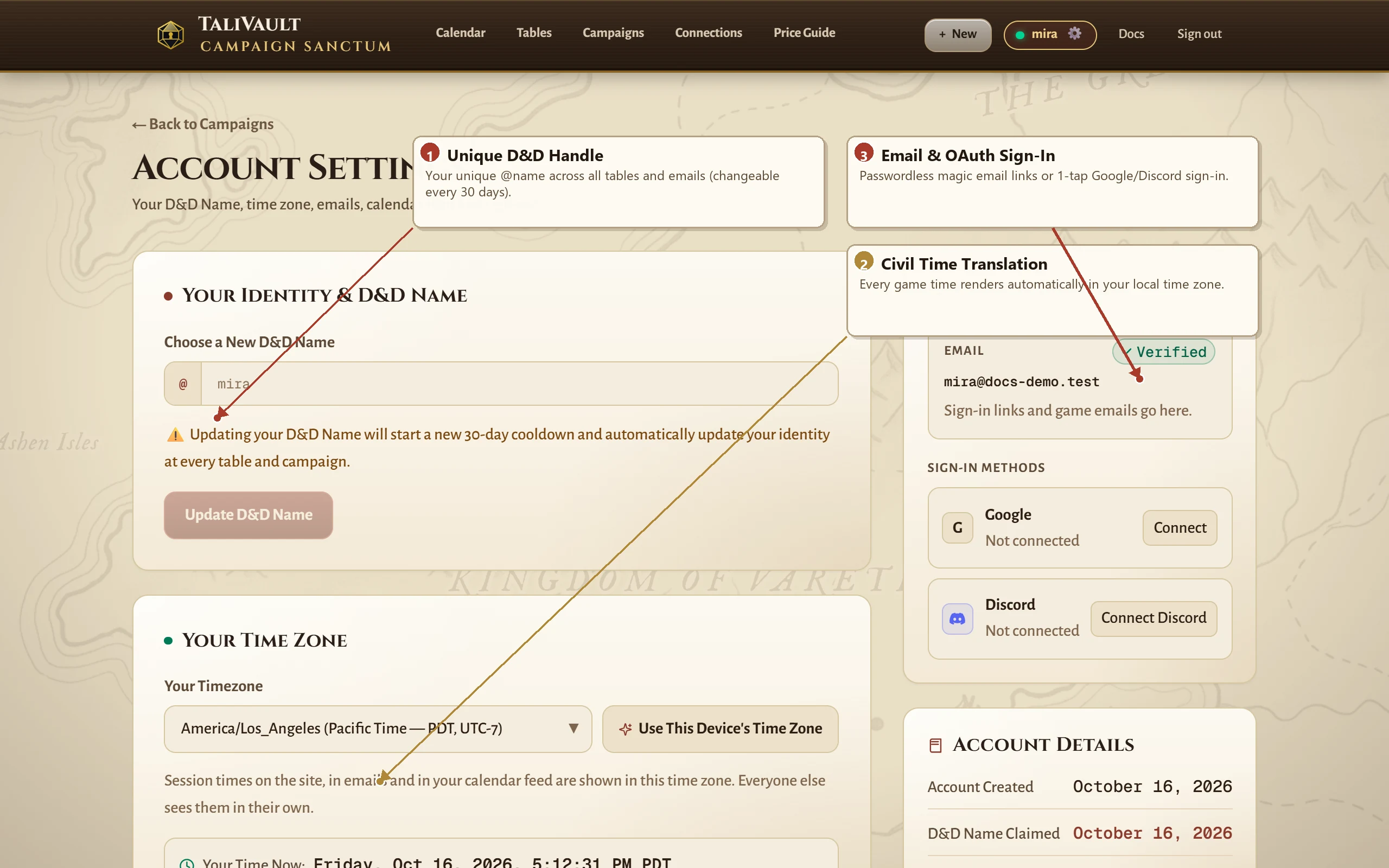Image resolution: width=1389 pixels, height=868 pixels.
Task: Open the Tables nav item
Action: 534,33
